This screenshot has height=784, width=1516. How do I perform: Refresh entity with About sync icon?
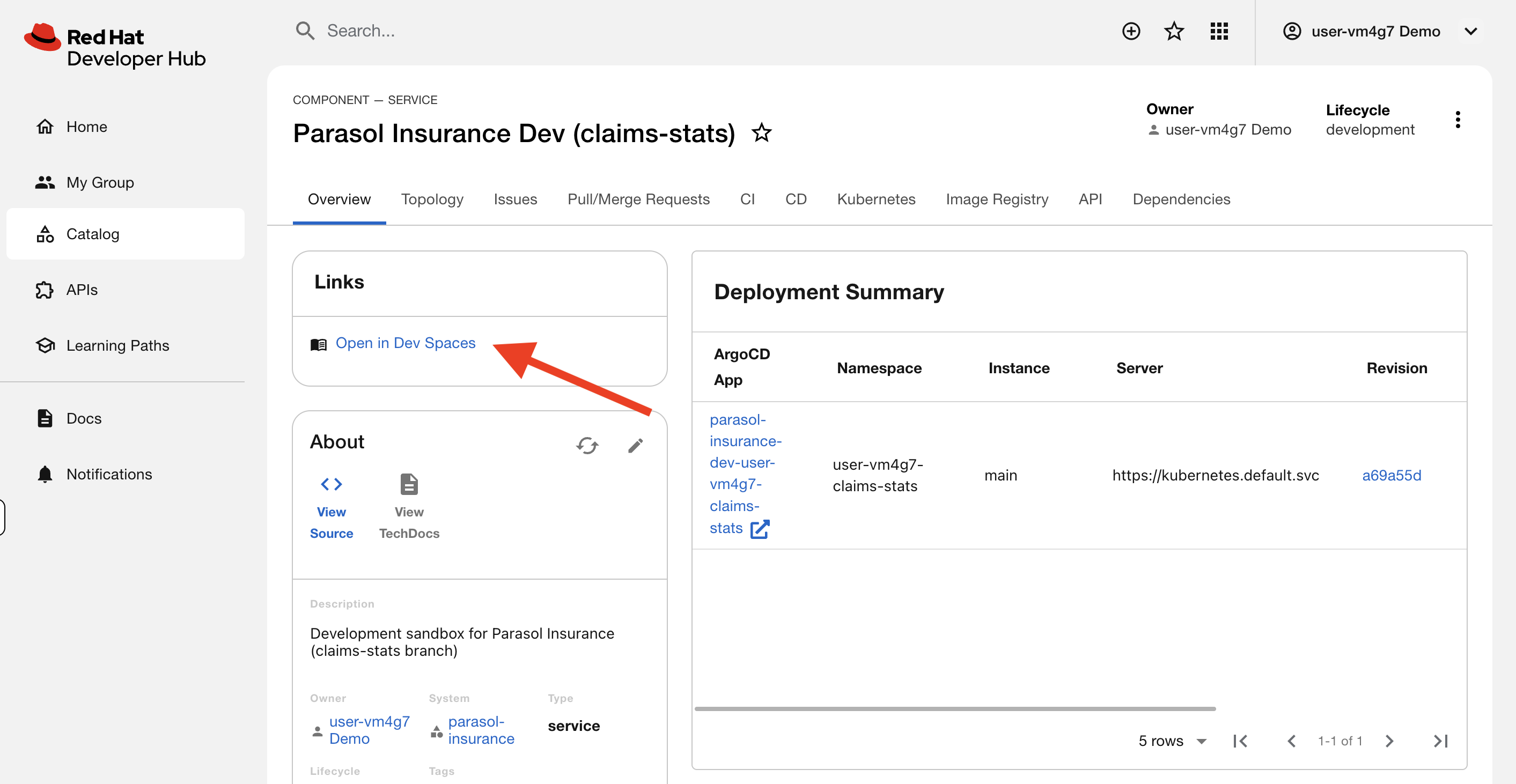[x=587, y=445]
